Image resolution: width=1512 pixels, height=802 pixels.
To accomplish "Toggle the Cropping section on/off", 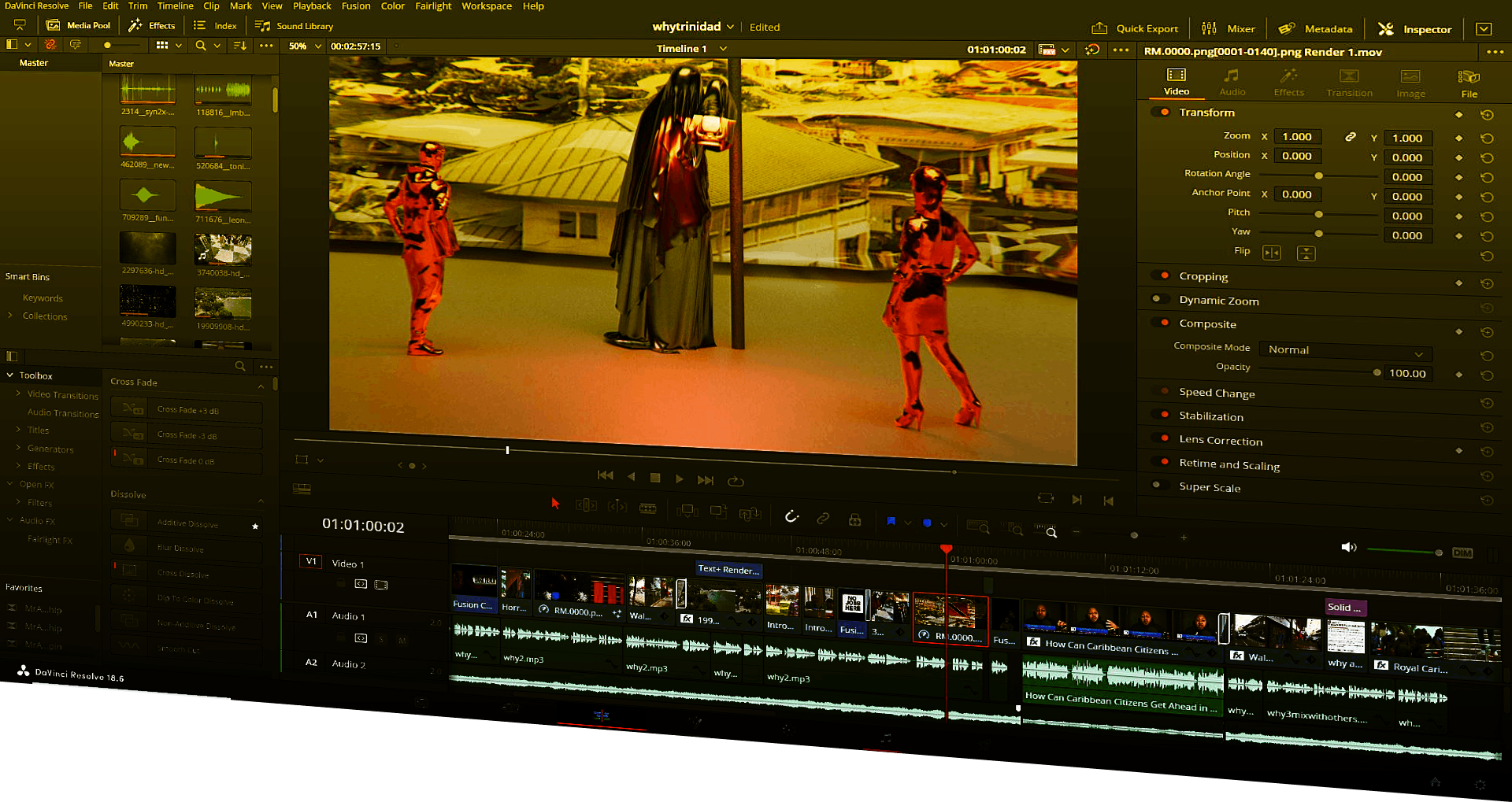I will [x=1163, y=275].
